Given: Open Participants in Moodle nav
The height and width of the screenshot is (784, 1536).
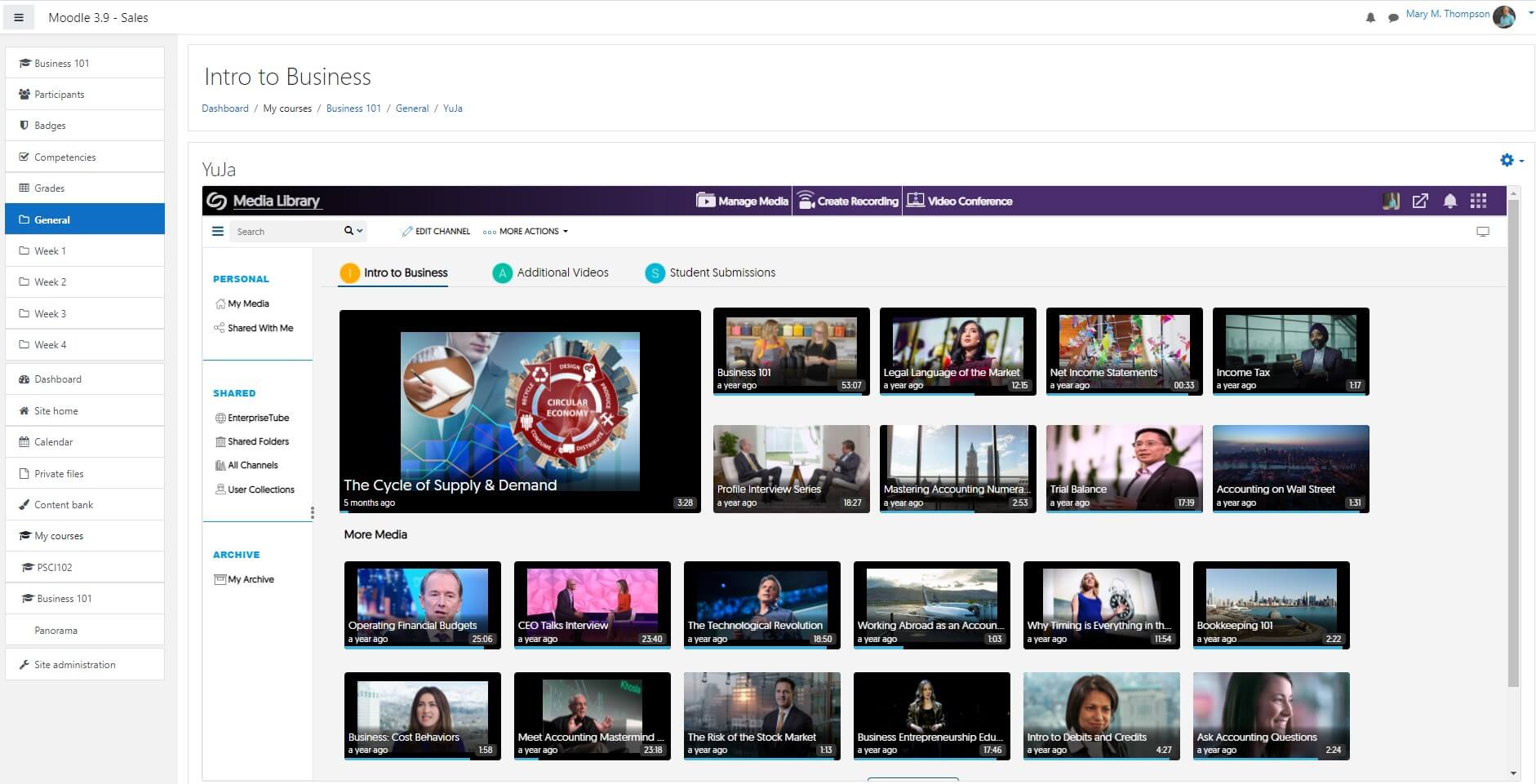Looking at the screenshot, I should pos(85,95).
